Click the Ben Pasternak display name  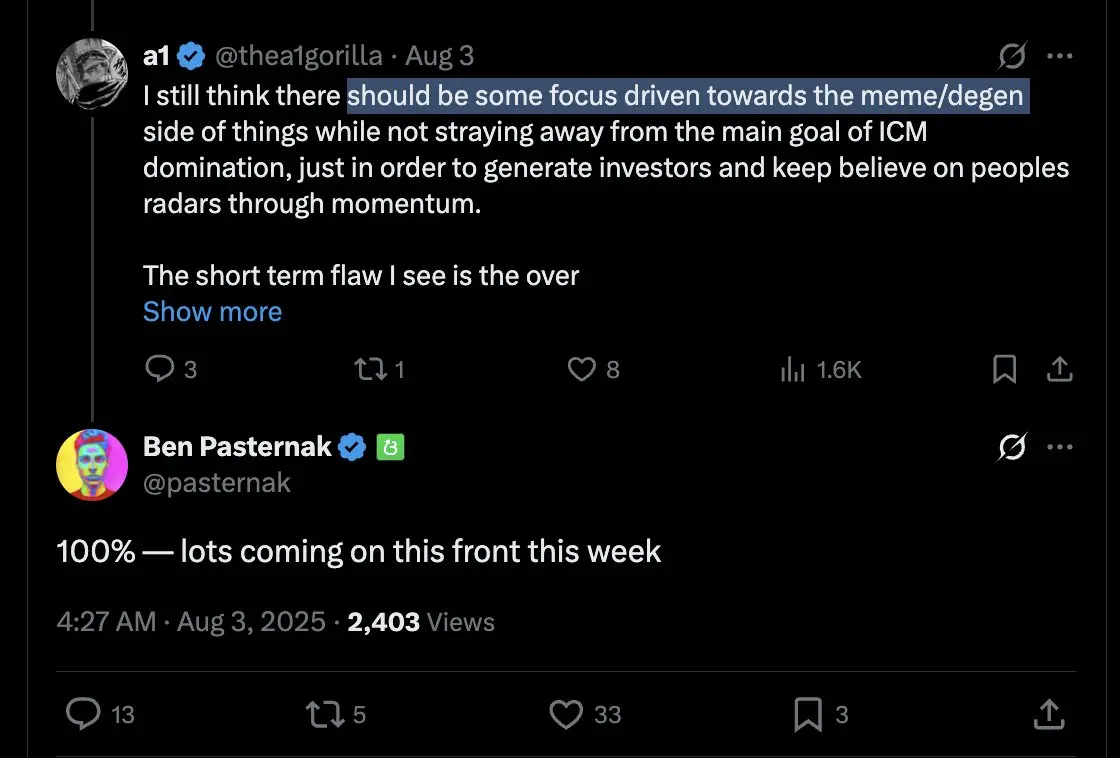pyautogui.click(x=237, y=447)
